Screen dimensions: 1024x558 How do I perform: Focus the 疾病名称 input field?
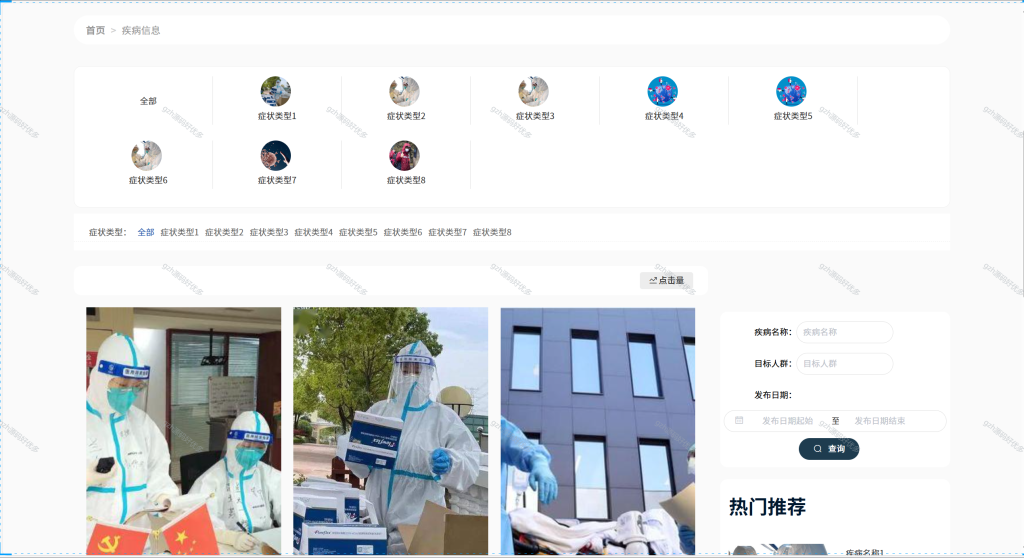click(844, 332)
